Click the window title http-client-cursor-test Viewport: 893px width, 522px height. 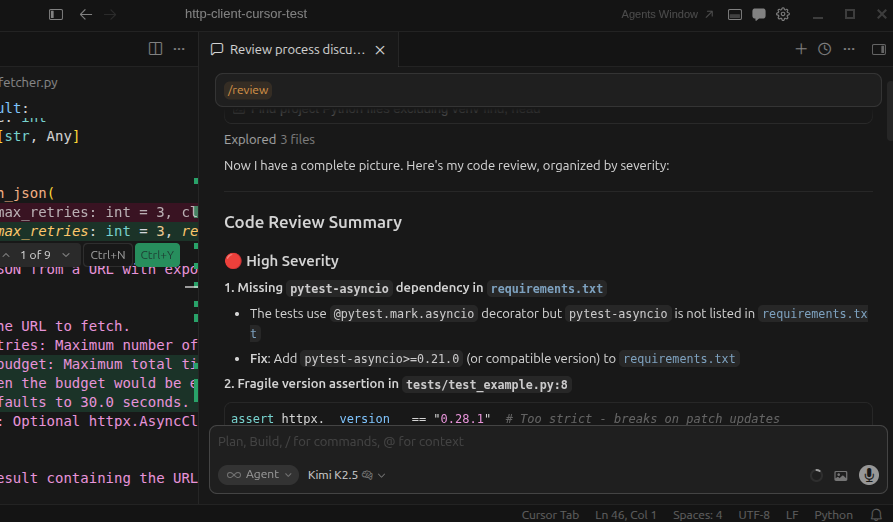(x=246, y=14)
